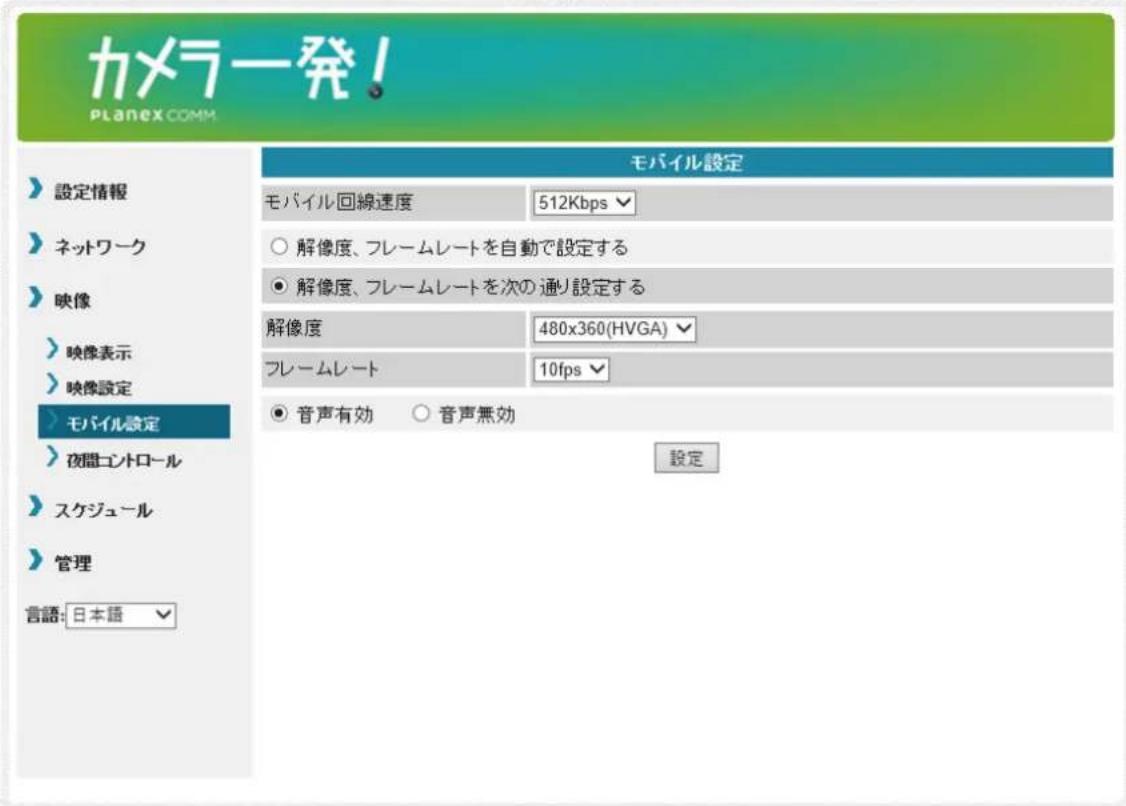The height and width of the screenshot is (806, 1126).
Task: Click the 言語: label text
Action: pyautogui.click(x=45, y=615)
